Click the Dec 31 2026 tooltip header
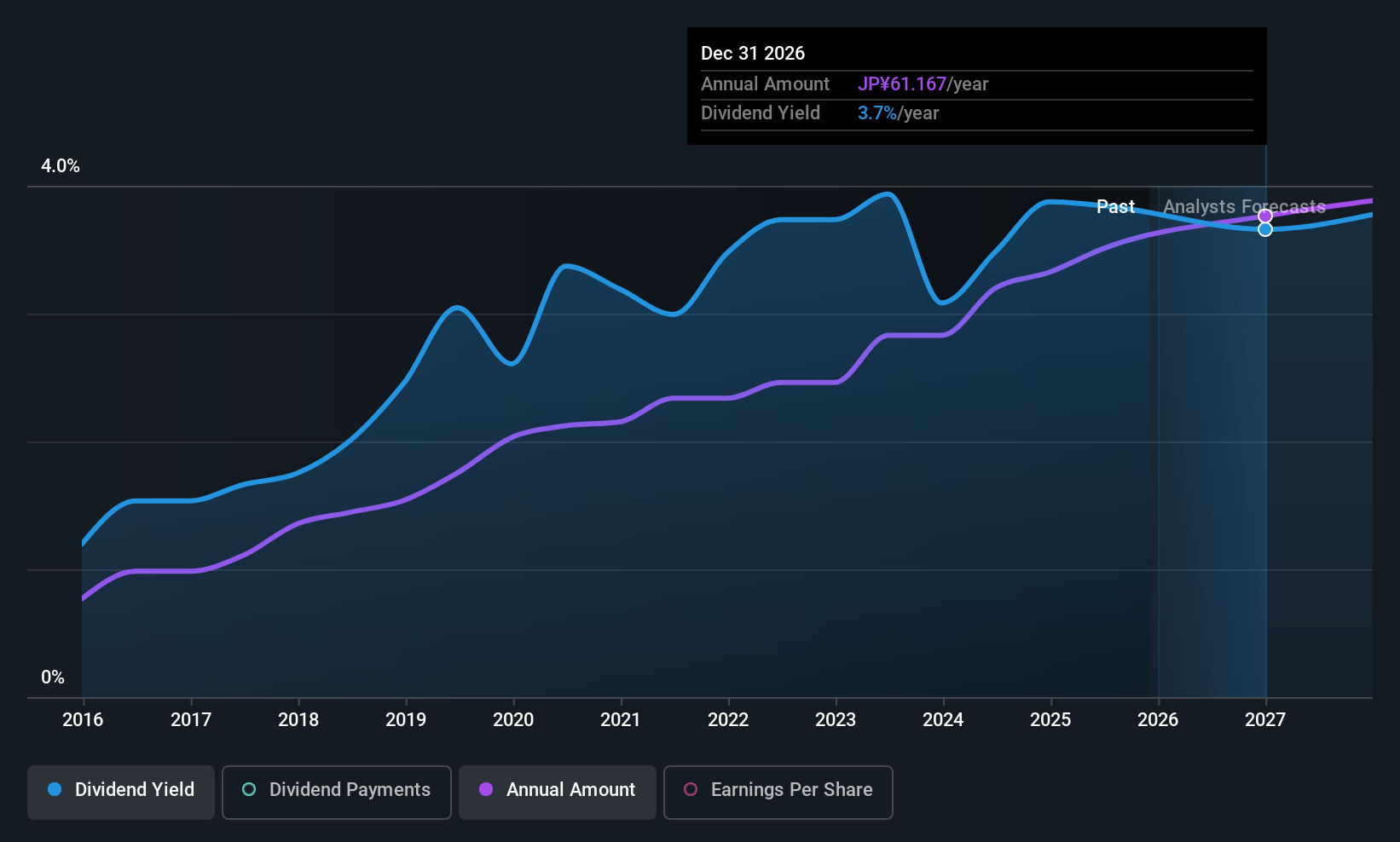 [x=753, y=54]
